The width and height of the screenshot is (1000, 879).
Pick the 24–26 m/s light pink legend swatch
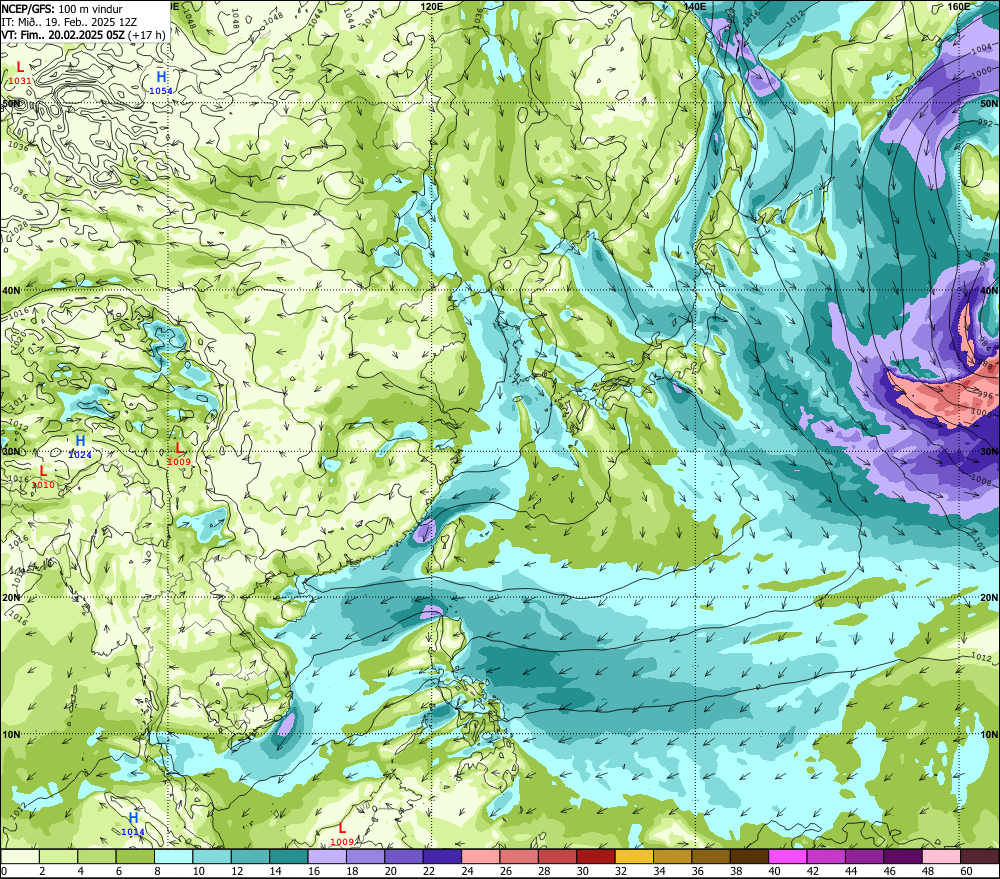pos(481,856)
